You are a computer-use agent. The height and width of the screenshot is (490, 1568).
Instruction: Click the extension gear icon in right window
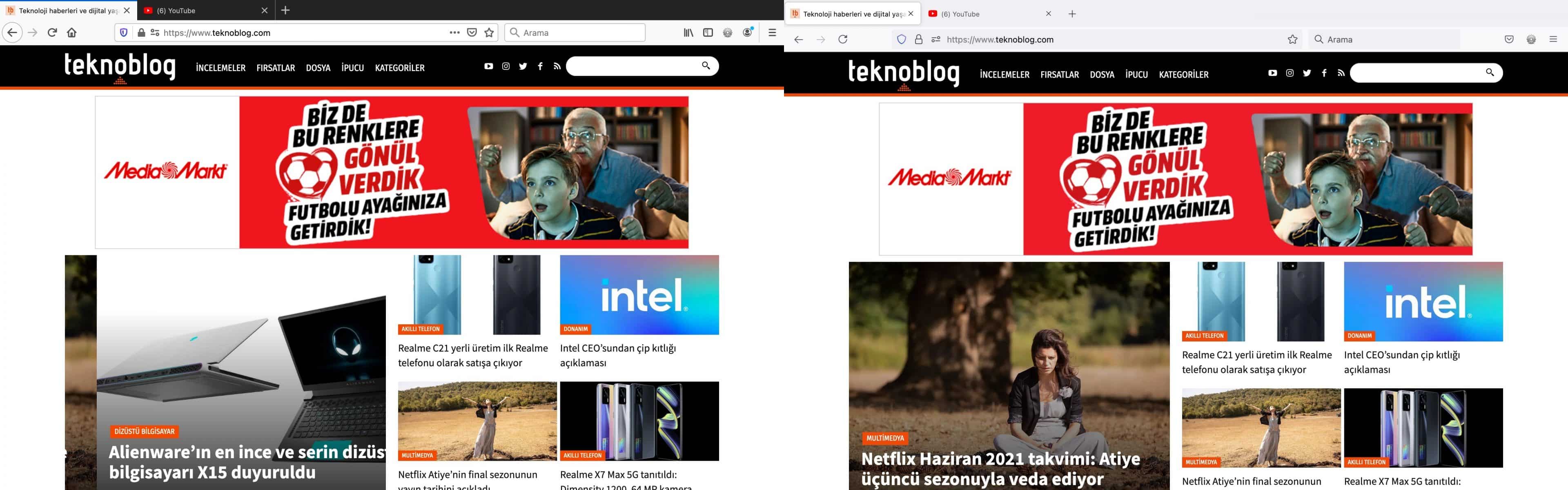coord(1531,40)
